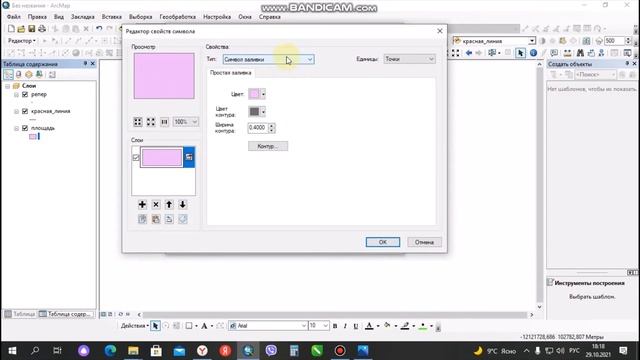Screen dimensions: 640x360
Task: Open the Единицы units dropdown
Action: [409, 59]
